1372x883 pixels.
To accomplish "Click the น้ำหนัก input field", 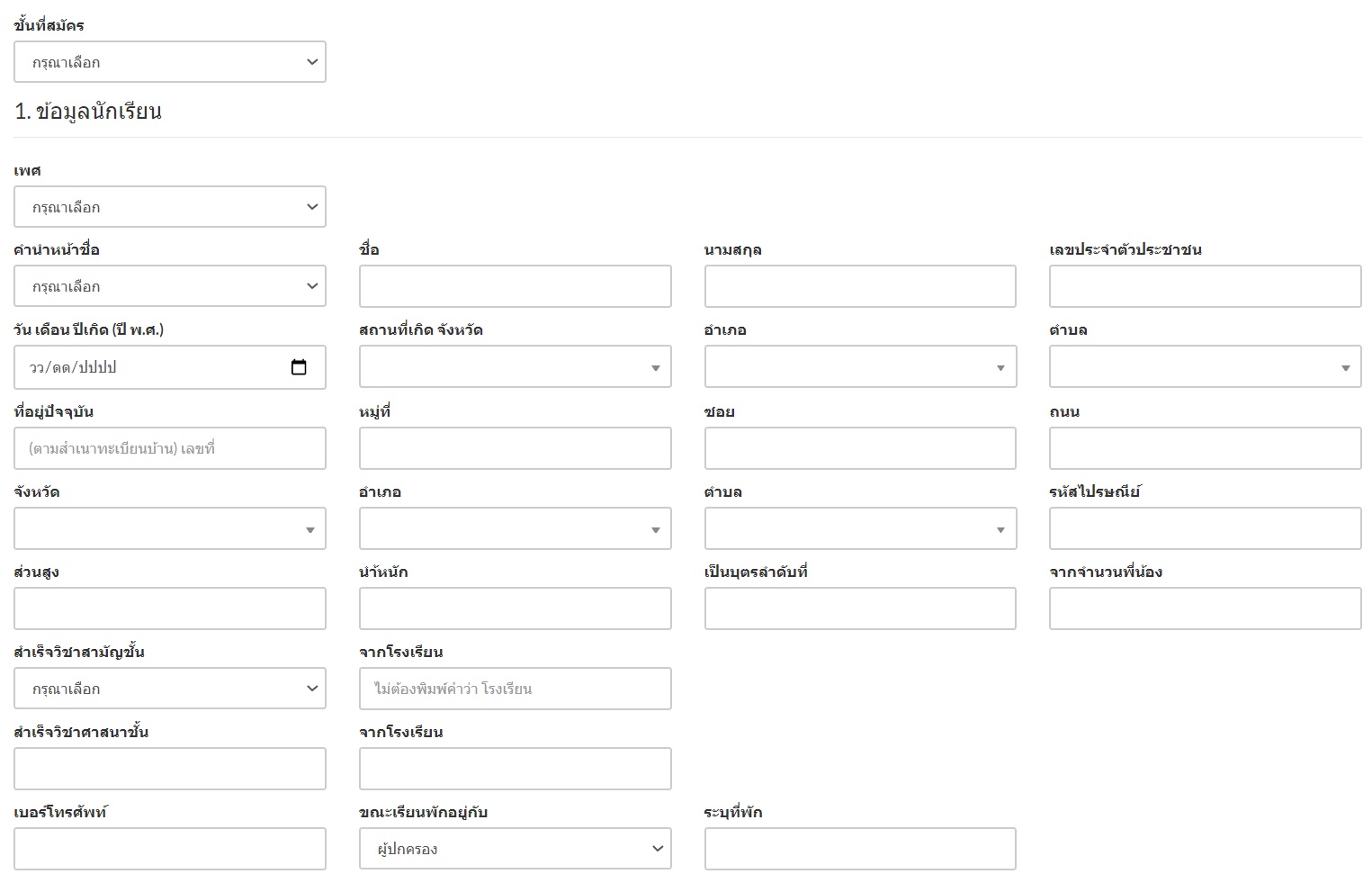I will pos(516,608).
